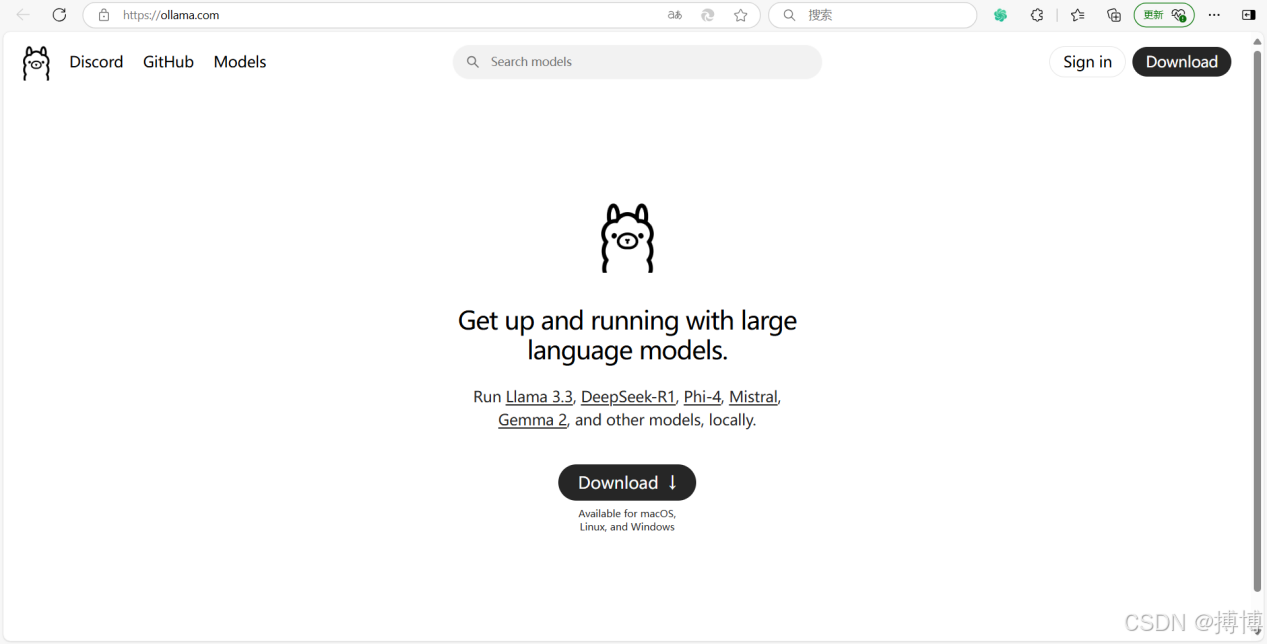Open the collections icon in toolbar

(1114, 15)
